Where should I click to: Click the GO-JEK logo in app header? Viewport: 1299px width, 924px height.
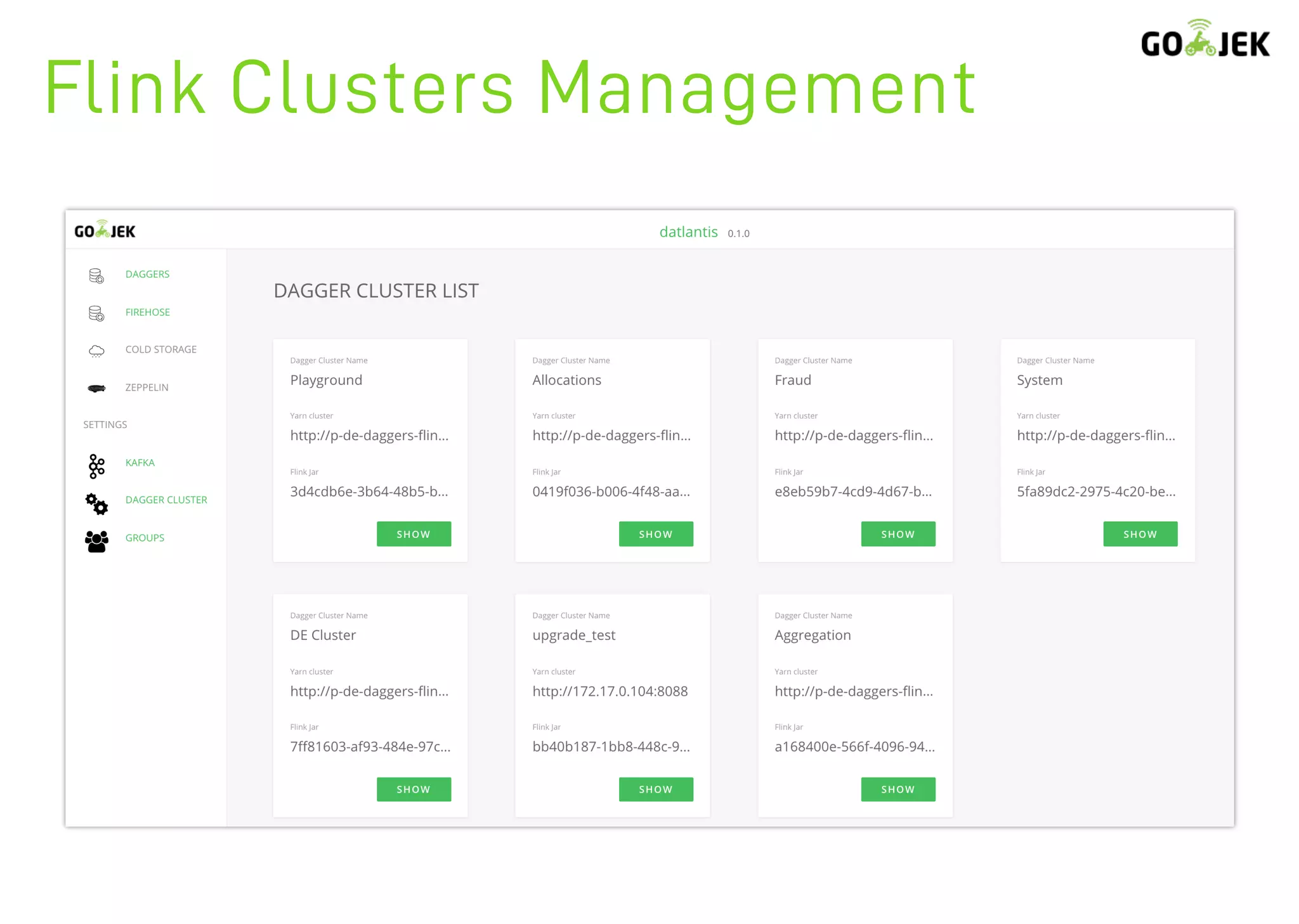click(x=105, y=230)
